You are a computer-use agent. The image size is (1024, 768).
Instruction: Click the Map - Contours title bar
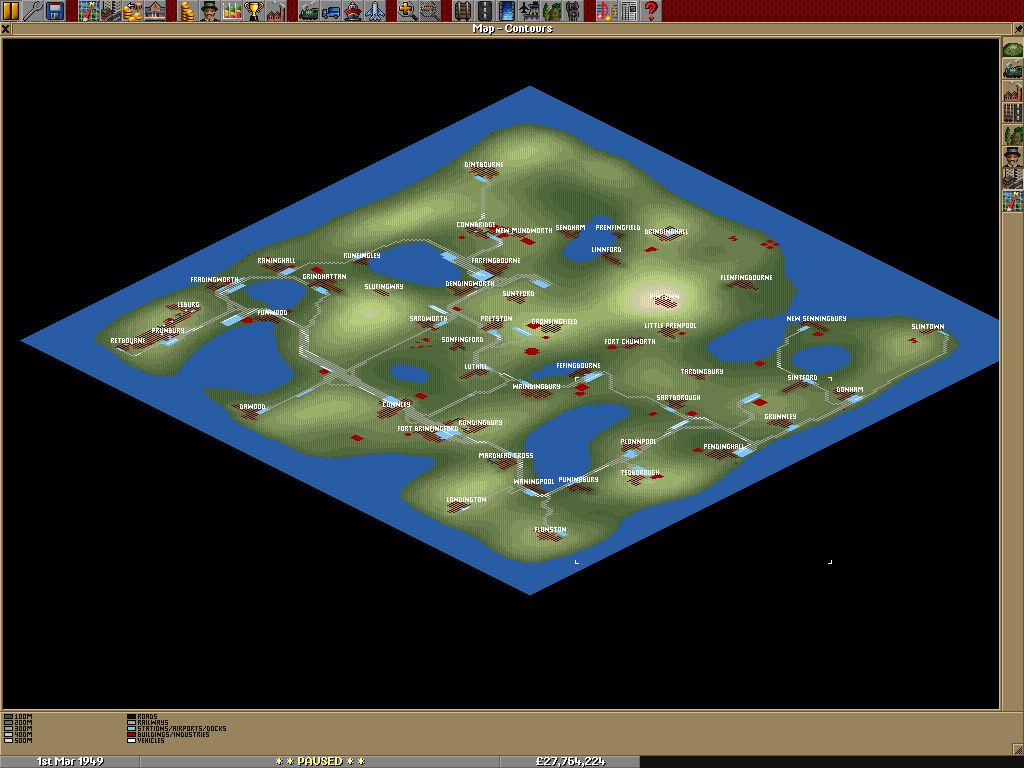(x=512, y=29)
